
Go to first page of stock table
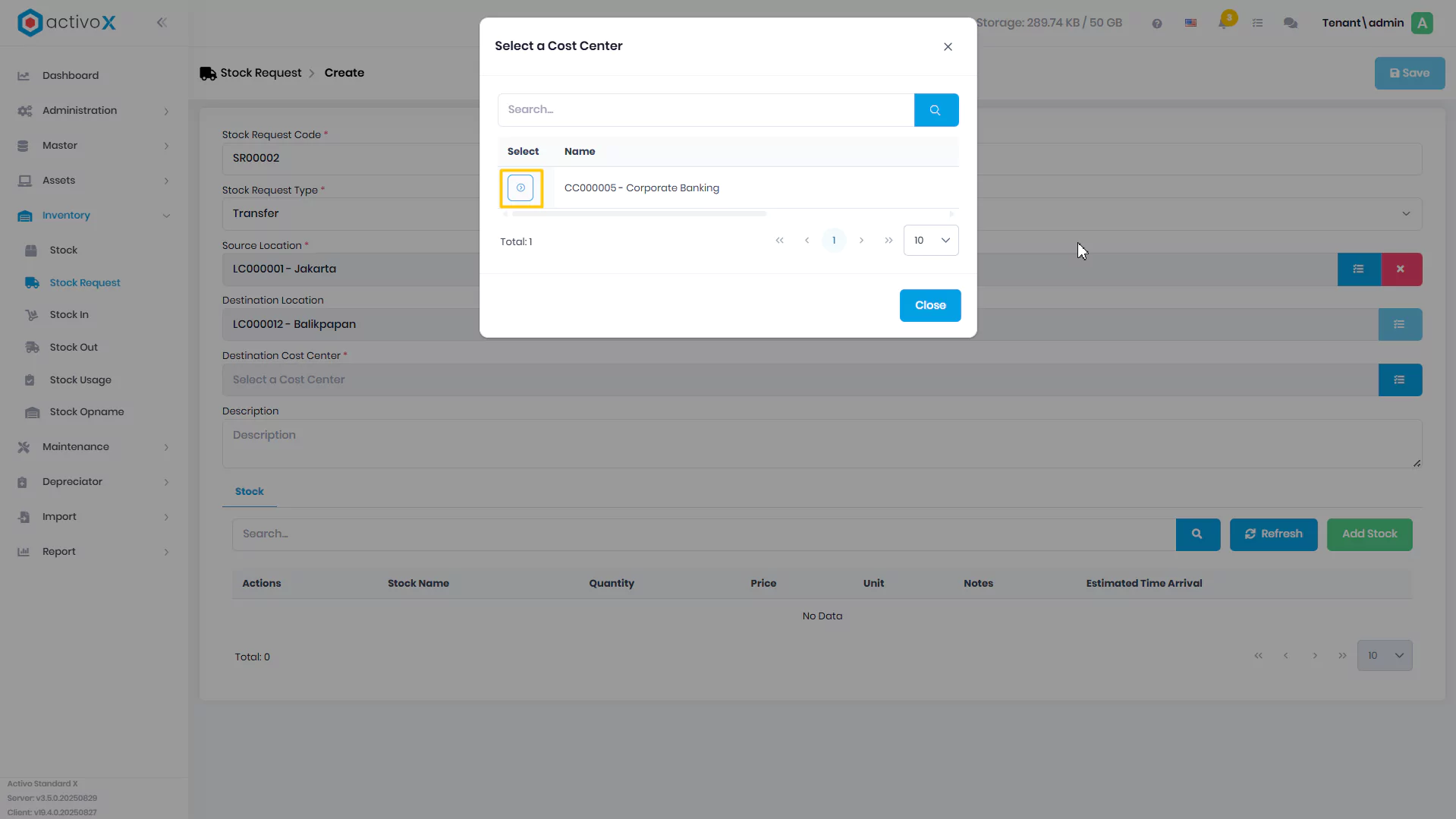click(x=1258, y=656)
